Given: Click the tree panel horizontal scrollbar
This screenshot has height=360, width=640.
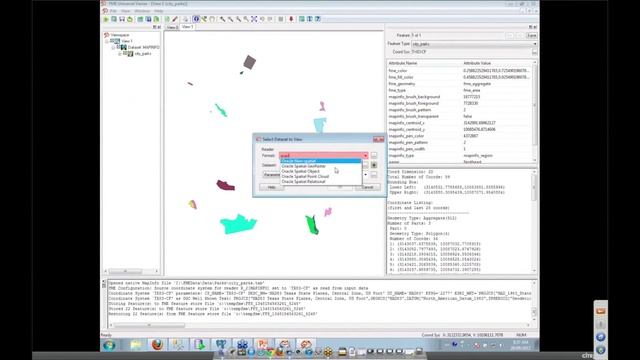Looking at the screenshot, I should (x=131, y=271).
